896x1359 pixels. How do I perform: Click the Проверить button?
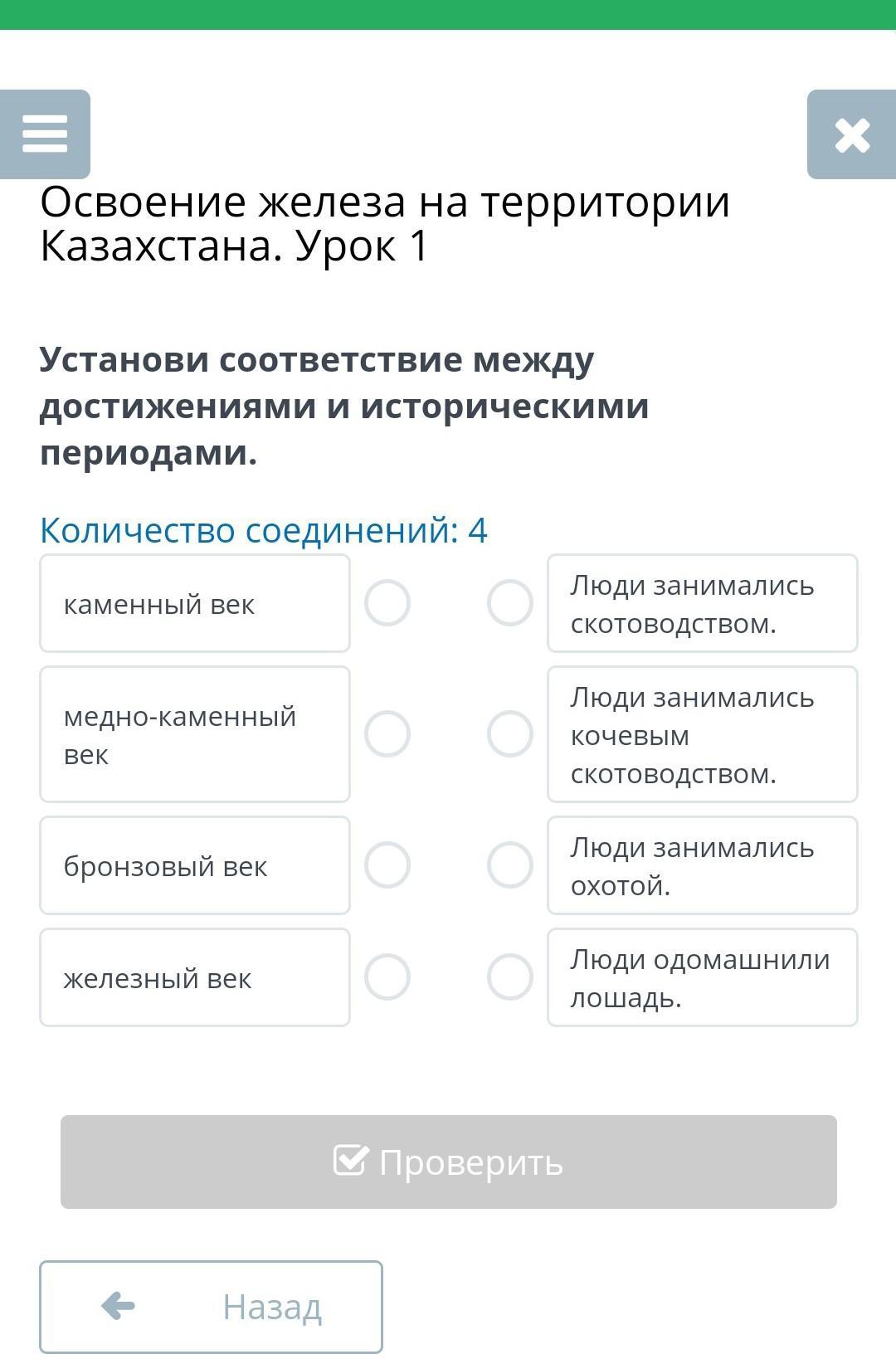pyautogui.click(x=448, y=1162)
